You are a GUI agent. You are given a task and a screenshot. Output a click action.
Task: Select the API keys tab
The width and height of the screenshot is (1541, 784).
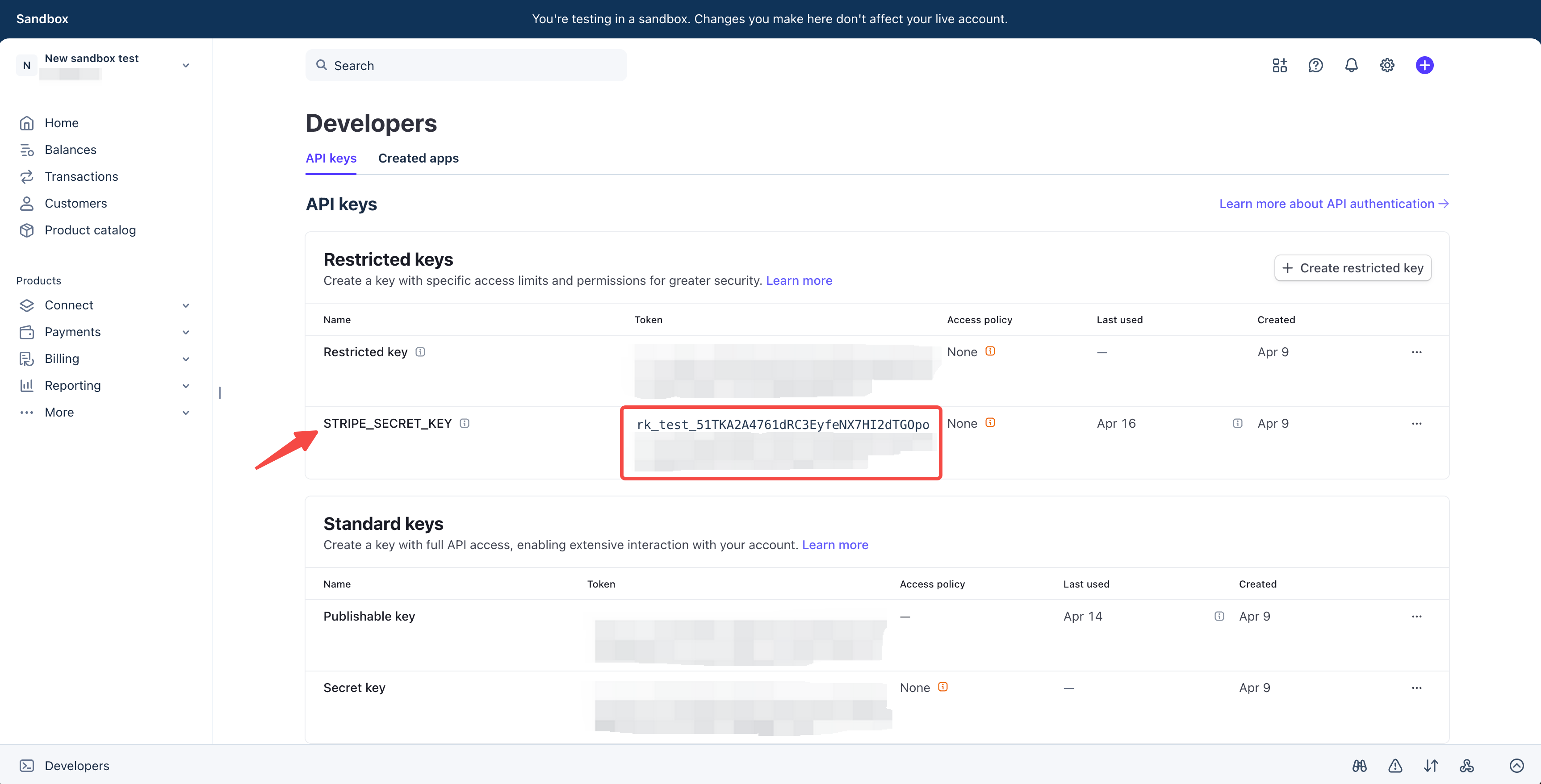pos(331,158)
